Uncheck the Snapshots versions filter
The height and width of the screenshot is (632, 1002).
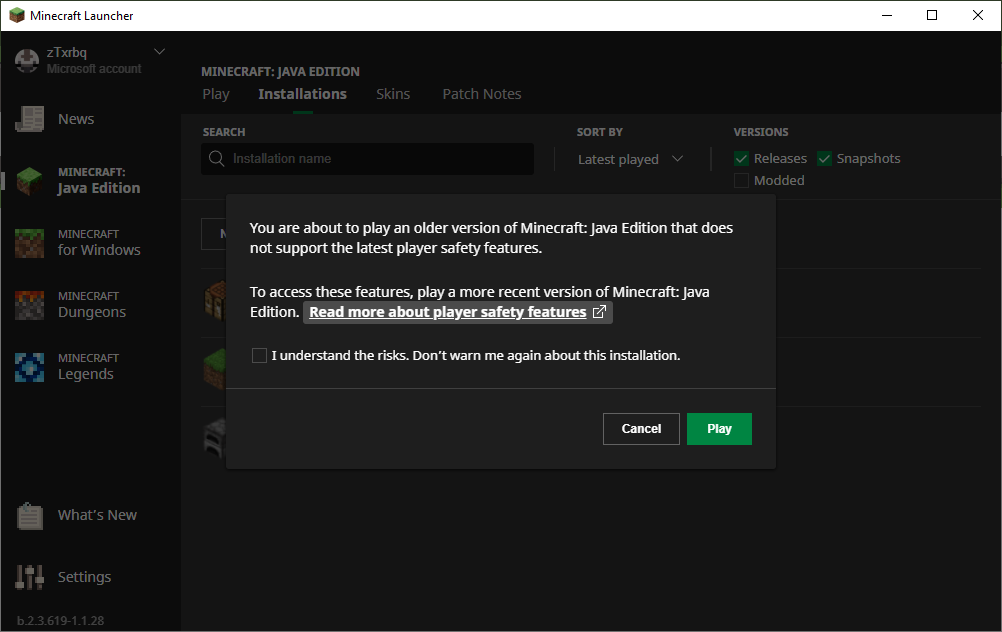[x=824, y=158]
